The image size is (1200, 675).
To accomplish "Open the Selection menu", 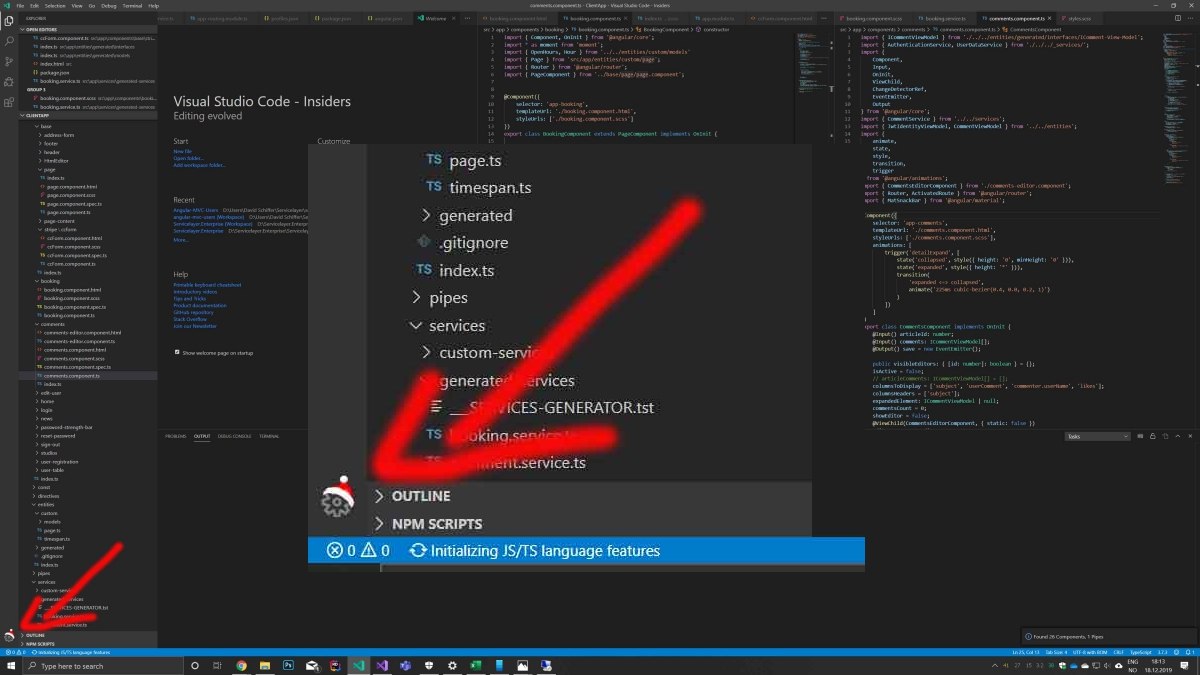I will pos(55,6).
